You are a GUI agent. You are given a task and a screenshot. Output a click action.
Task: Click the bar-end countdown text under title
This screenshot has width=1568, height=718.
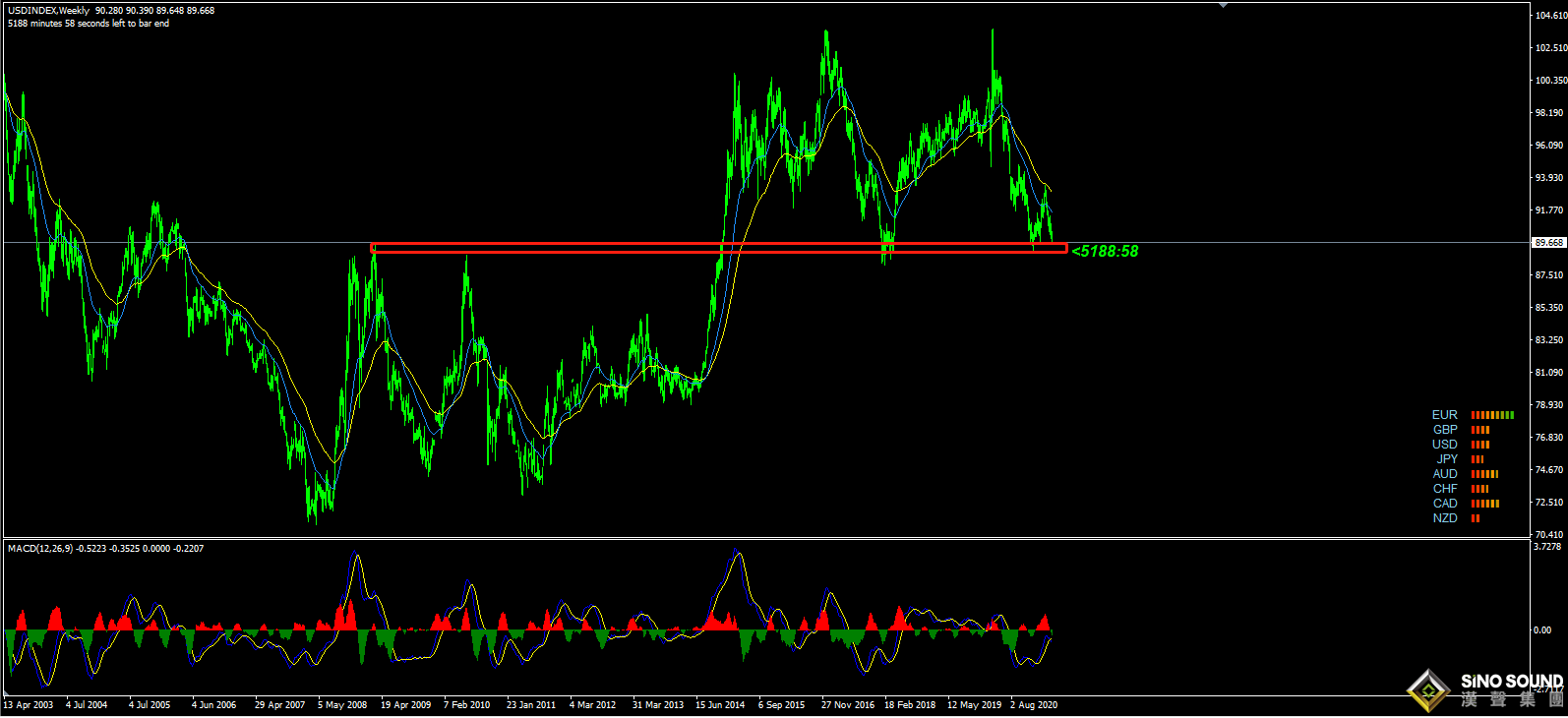pos(88,24)
